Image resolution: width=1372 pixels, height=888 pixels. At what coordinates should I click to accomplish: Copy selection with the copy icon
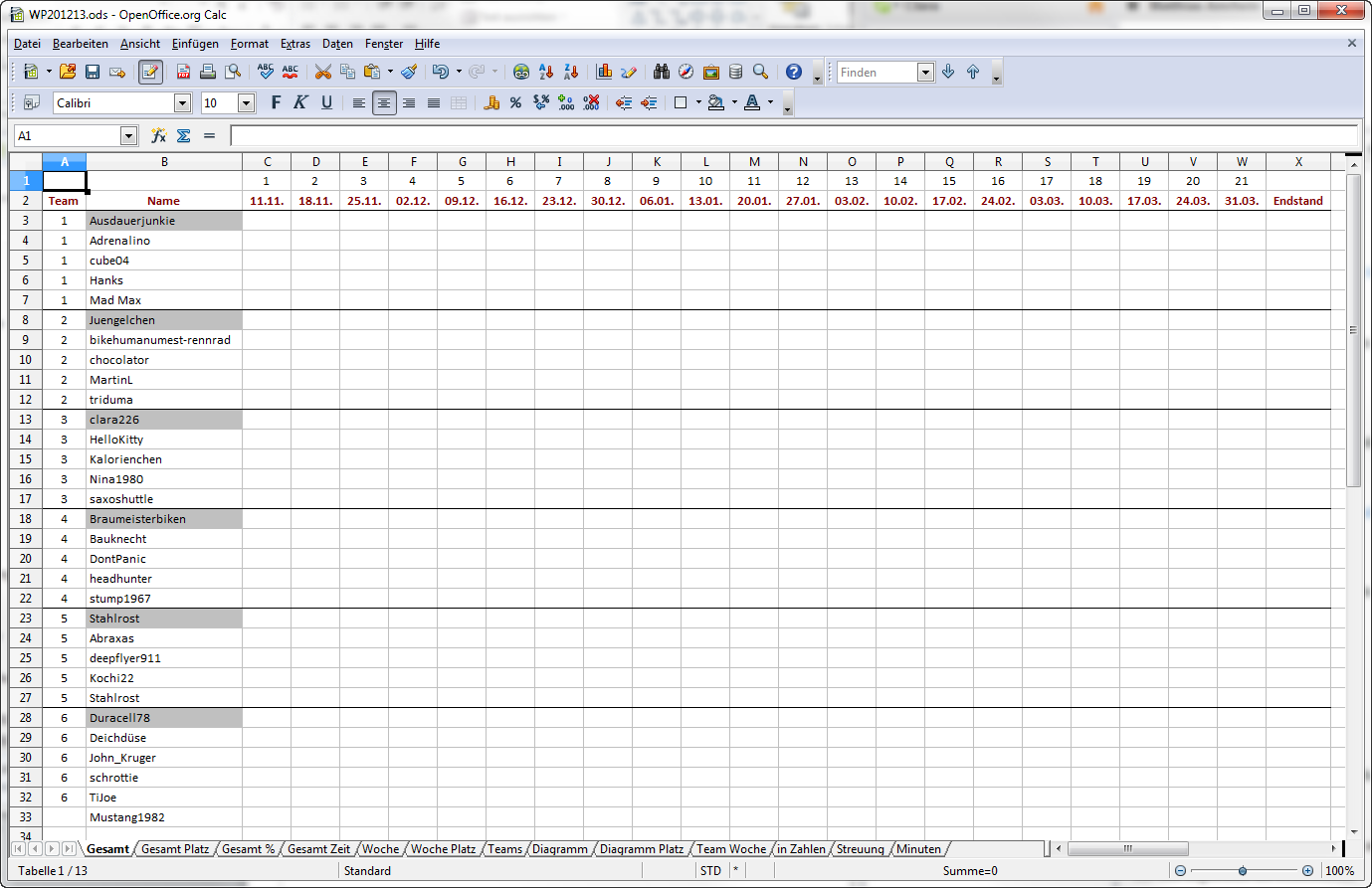[x=347, y=72]
